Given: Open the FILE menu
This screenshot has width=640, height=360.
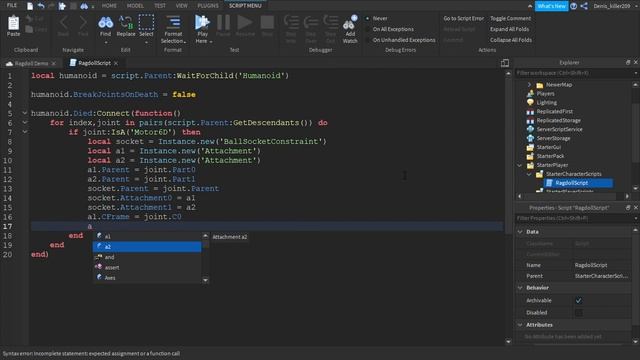Looking at the screenshot, I should (x=12, y=6).
